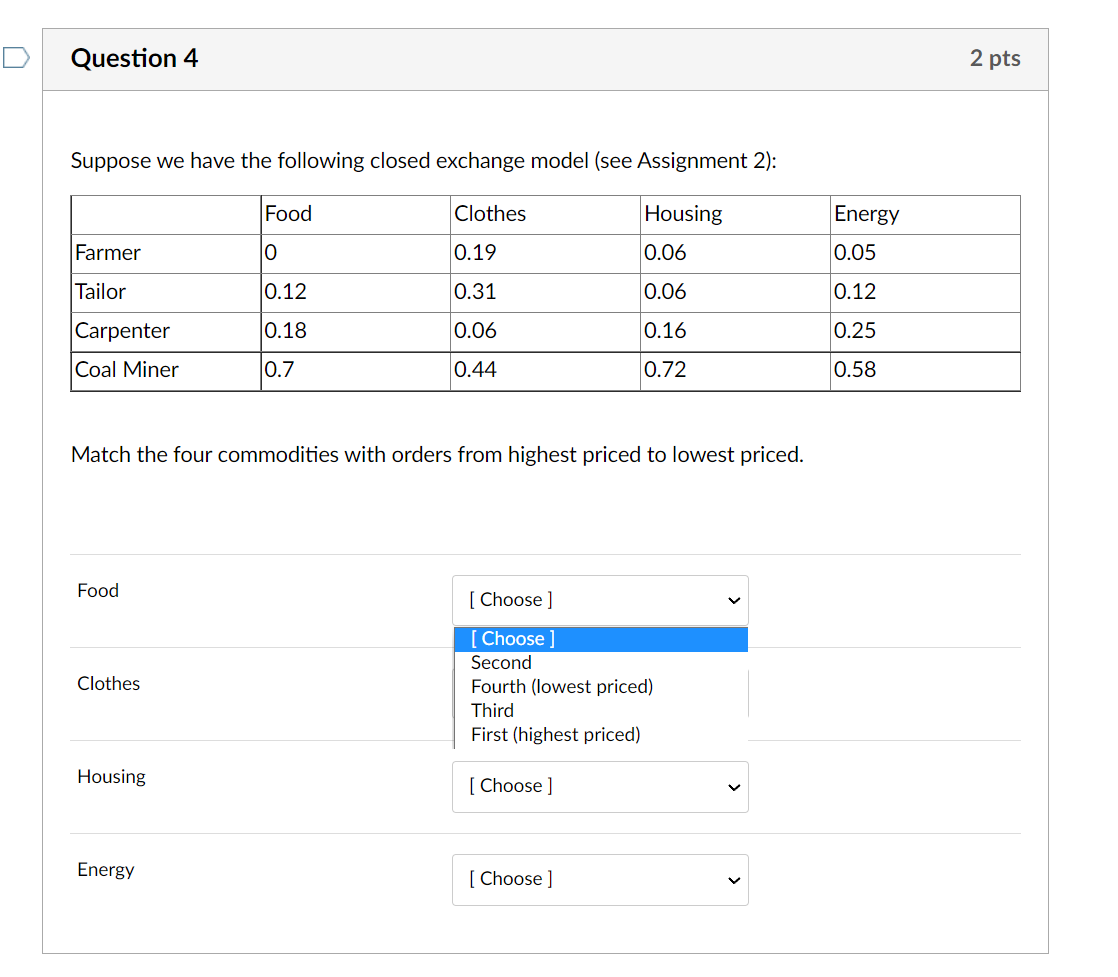
Task: Choose 'Third' from the dropdown list
Action: (601, 711)
